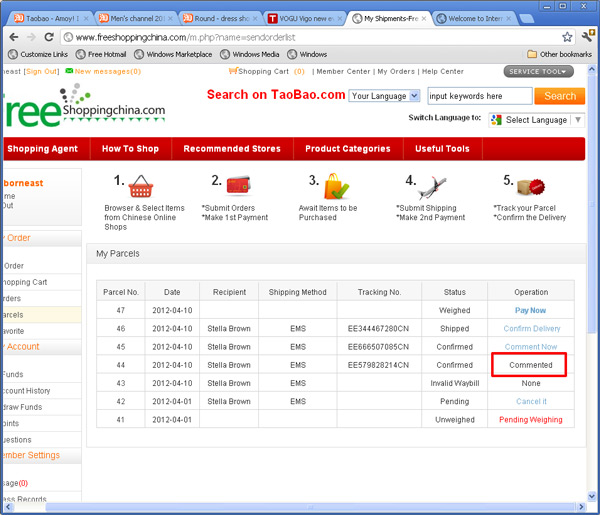The width and height of the screenshot is (600, 515).
Task: Expand the SERVICE TOOL dropdown
Action: point(538,71)
